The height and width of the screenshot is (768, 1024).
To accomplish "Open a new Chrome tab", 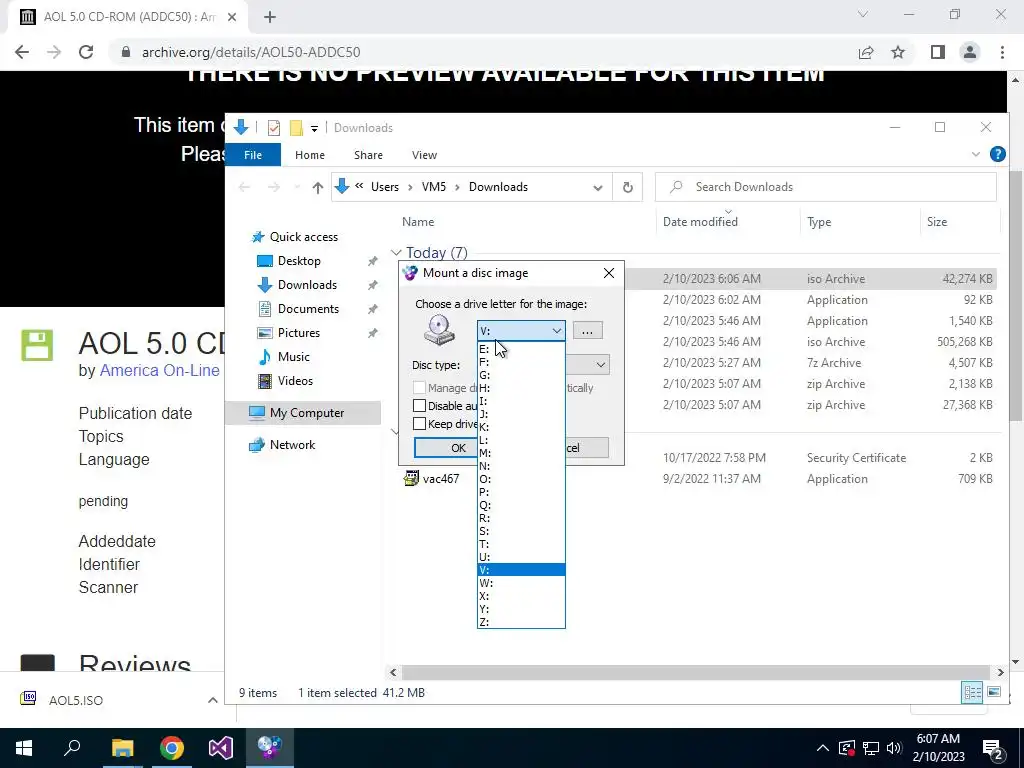I will [270, 17].
